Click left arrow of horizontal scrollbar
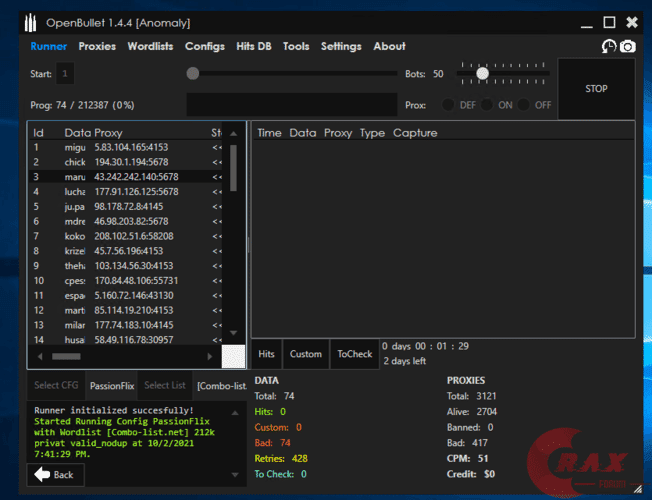Viewport: 652px width, 500px height. coord(40,356)
